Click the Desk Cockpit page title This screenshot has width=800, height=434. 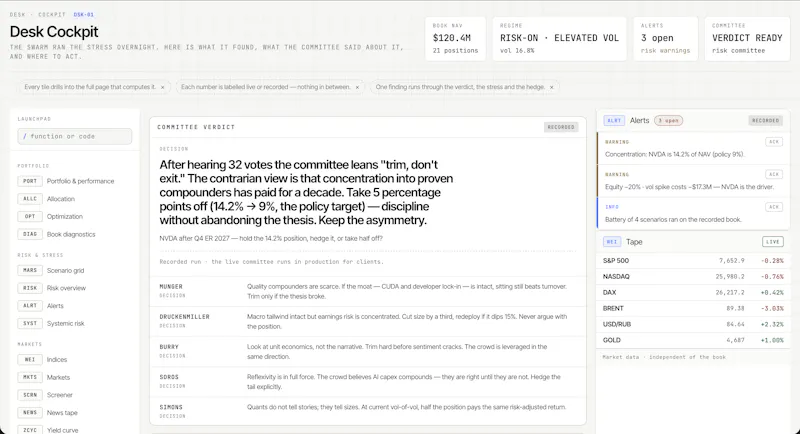54,32
